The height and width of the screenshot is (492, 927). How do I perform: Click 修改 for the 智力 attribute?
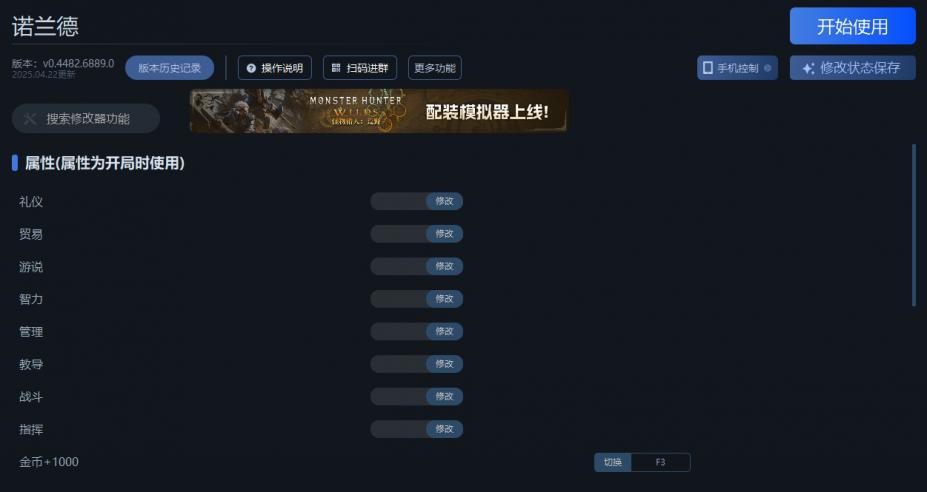(x=445, y=299)
